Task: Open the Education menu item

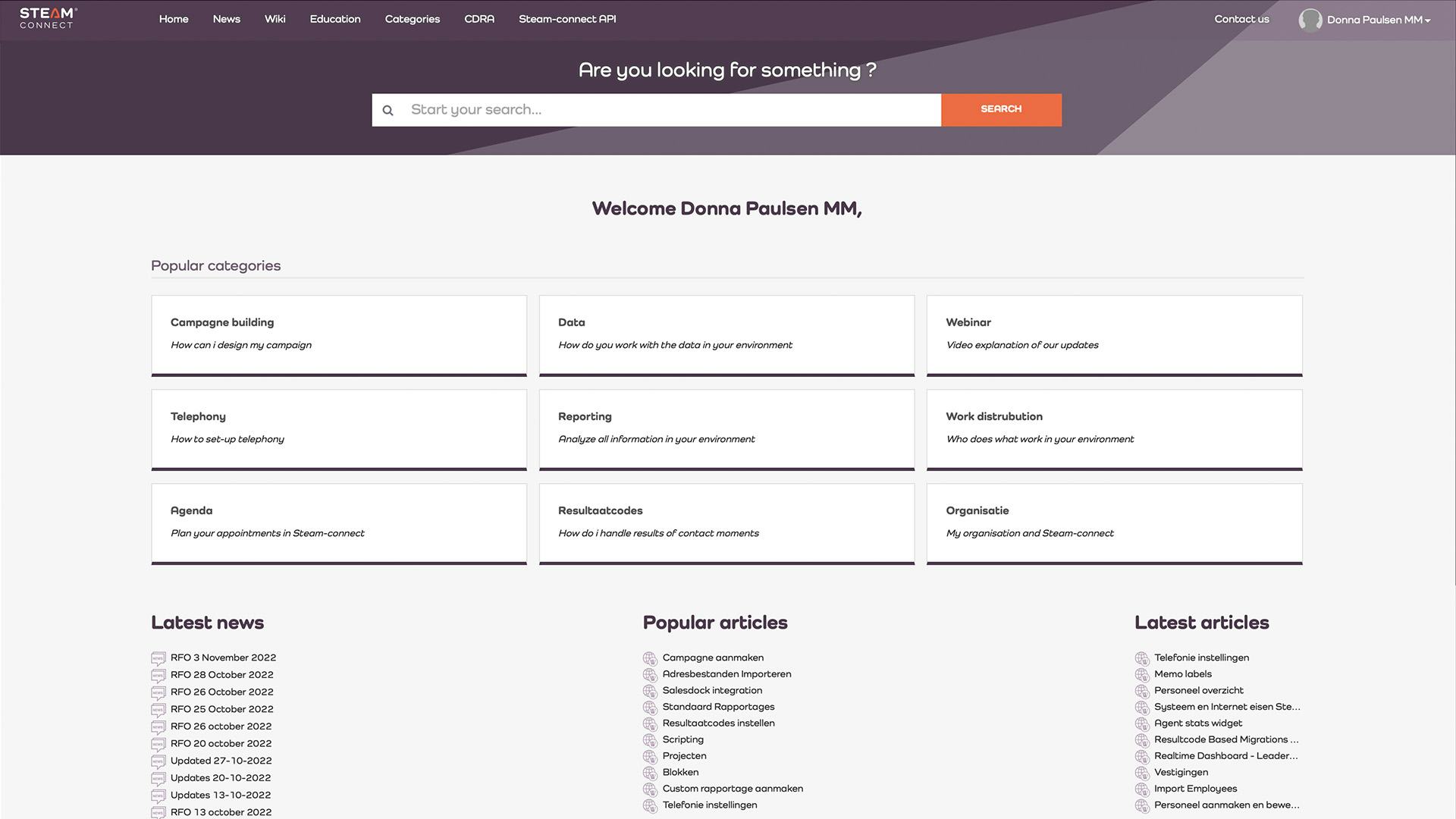Action: [334, 19]
